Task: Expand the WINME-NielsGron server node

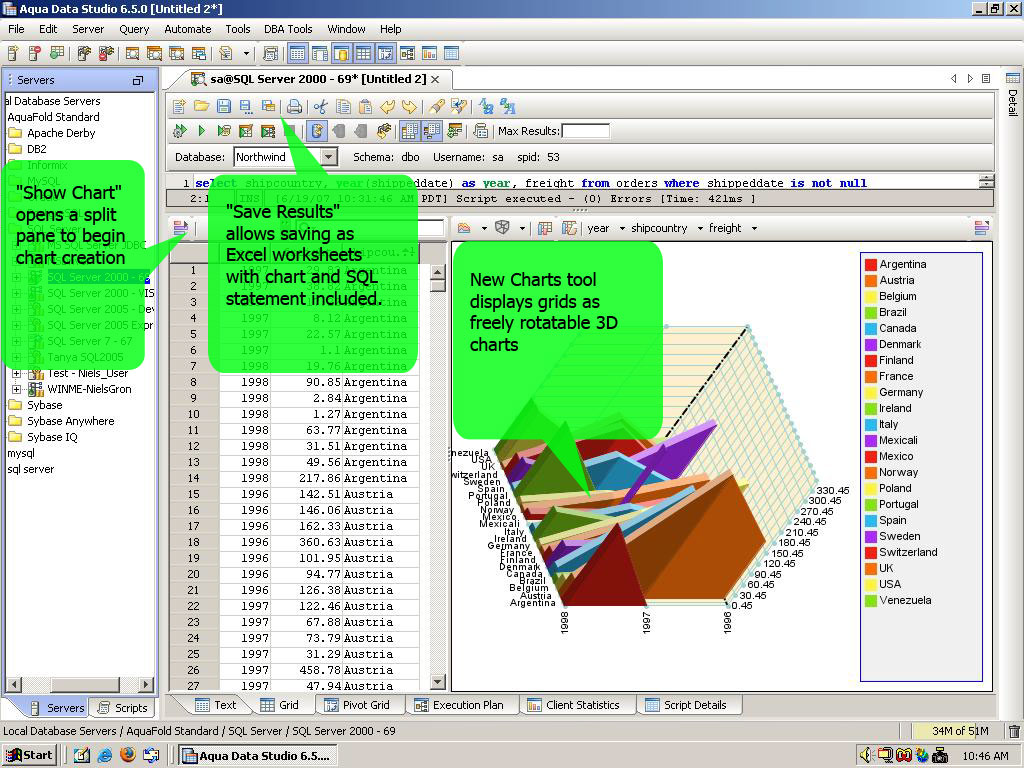Action: 16,389
